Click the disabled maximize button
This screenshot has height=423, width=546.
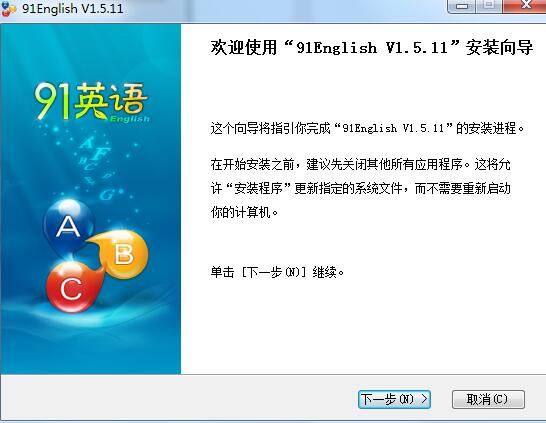489,5
